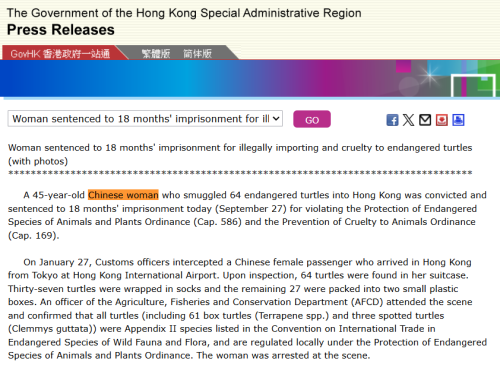Click the highlighted "Chinese woman" text

(123, 195)
